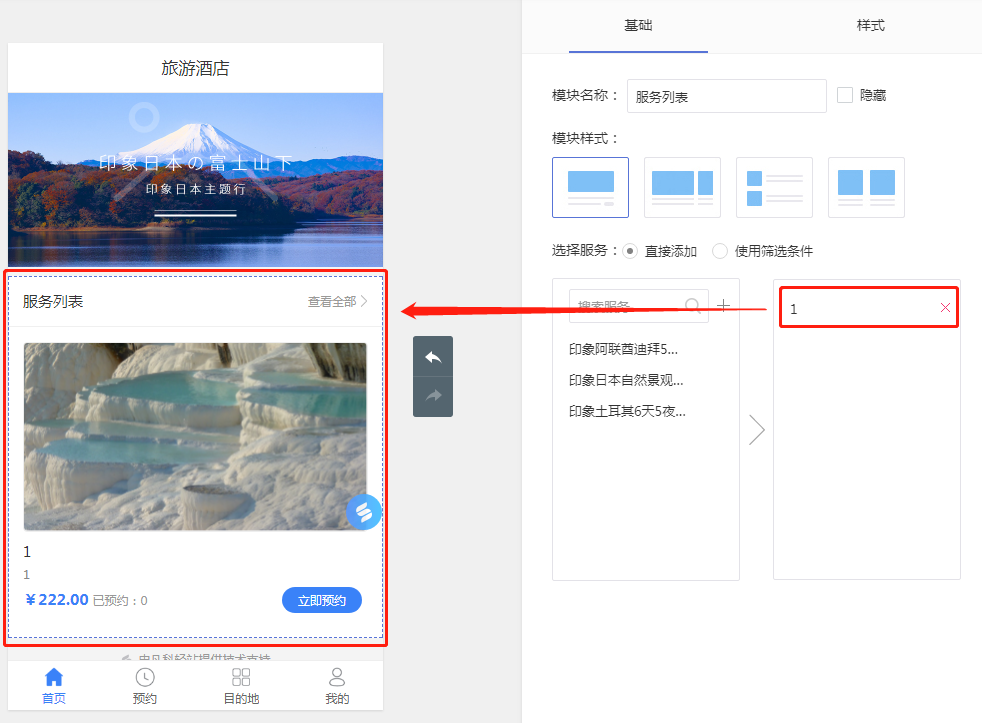The image size is (982, 723).
Task: Select the 首页 home icon in bottom nav
Action: coord(53,678)
